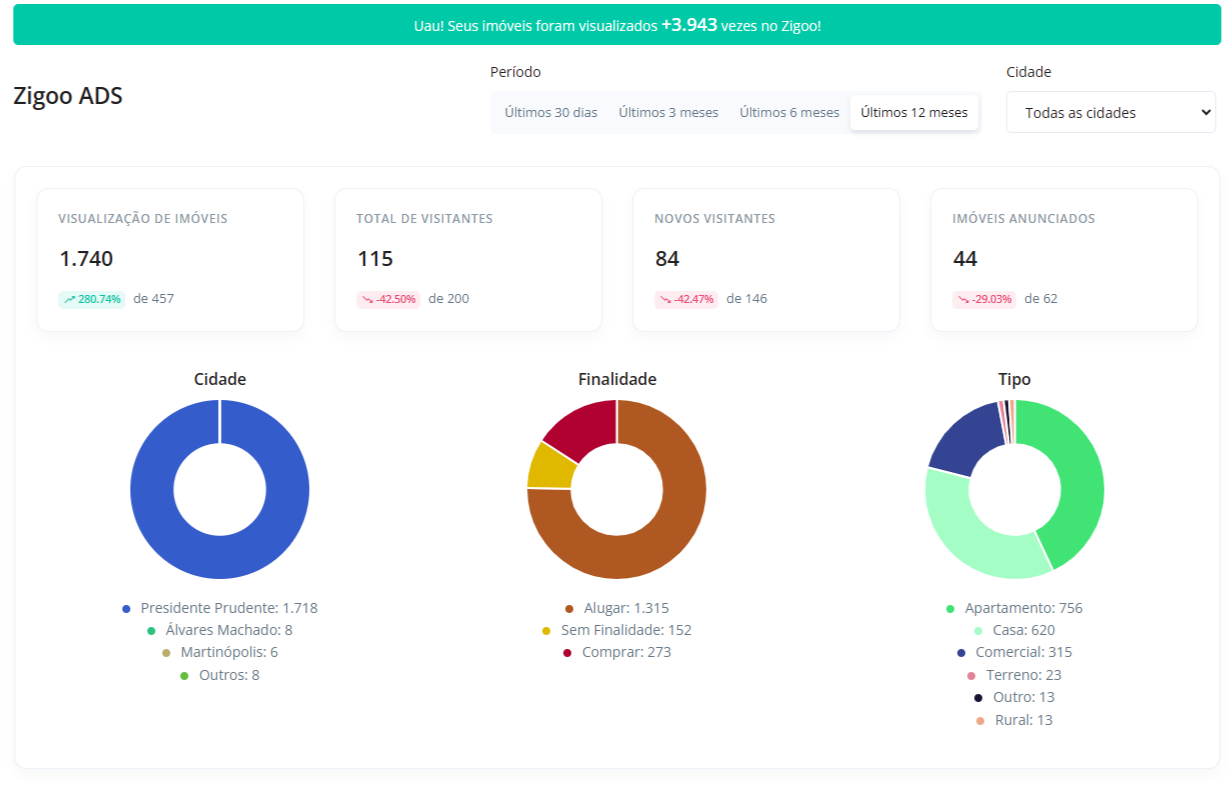Select Últimos 12 meses period tab
This screenshot has height=791, width=1229.
[x=914, y=113]
